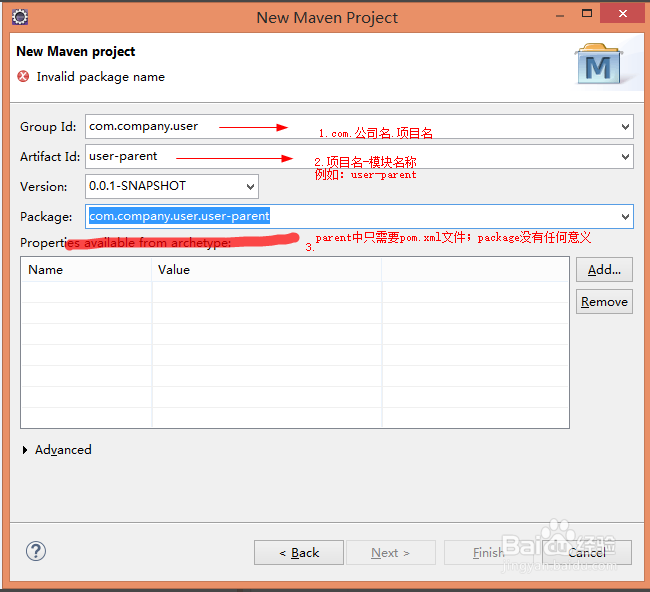Image resolution: width=650 pixels, height=592 pixels.
Task: Minimize the New Maven Project window
Action: [x=560, y=16]
